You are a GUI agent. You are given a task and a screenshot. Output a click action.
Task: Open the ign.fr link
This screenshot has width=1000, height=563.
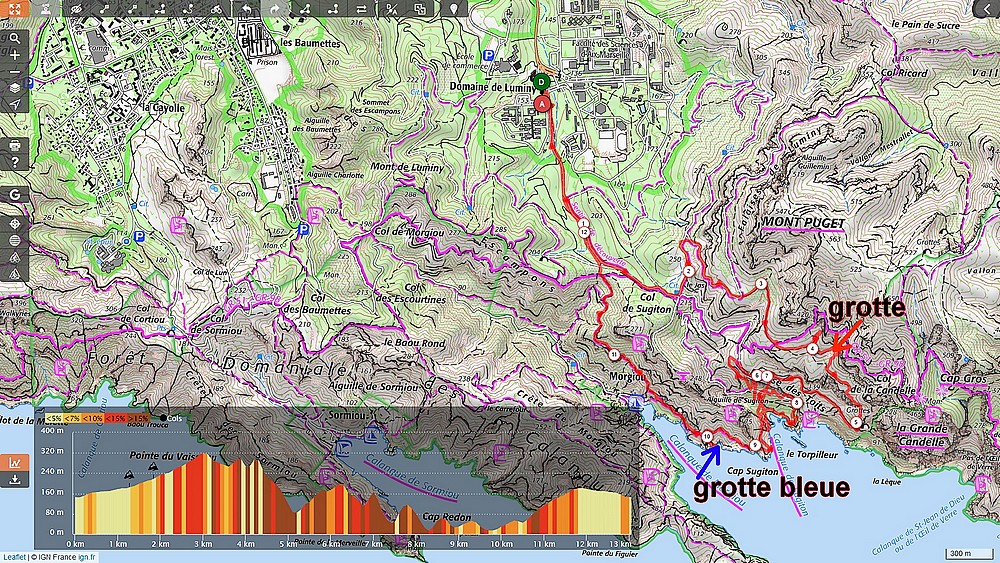click(x=87, y=557)
